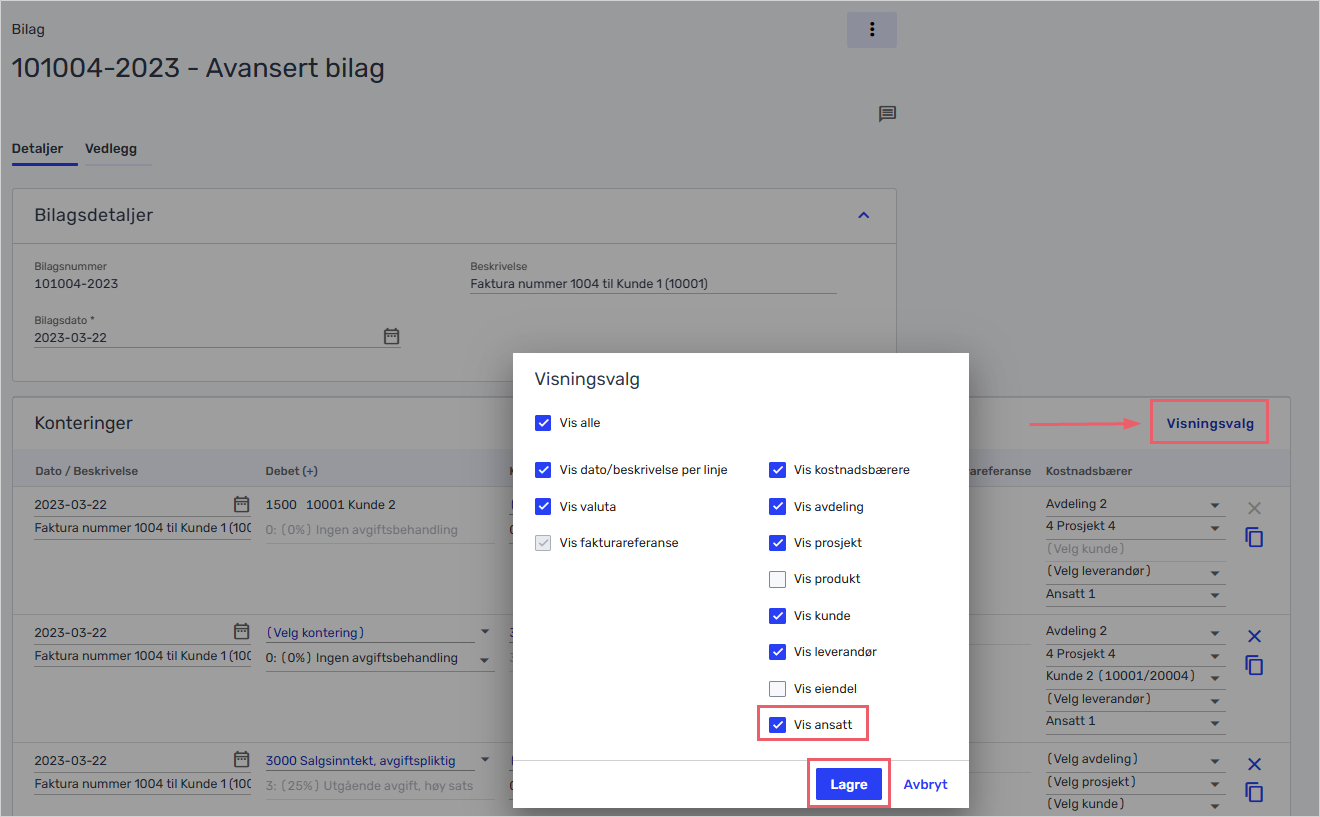Open the Velg kontering dropdown
The image size is (1320, 817).
379,632
